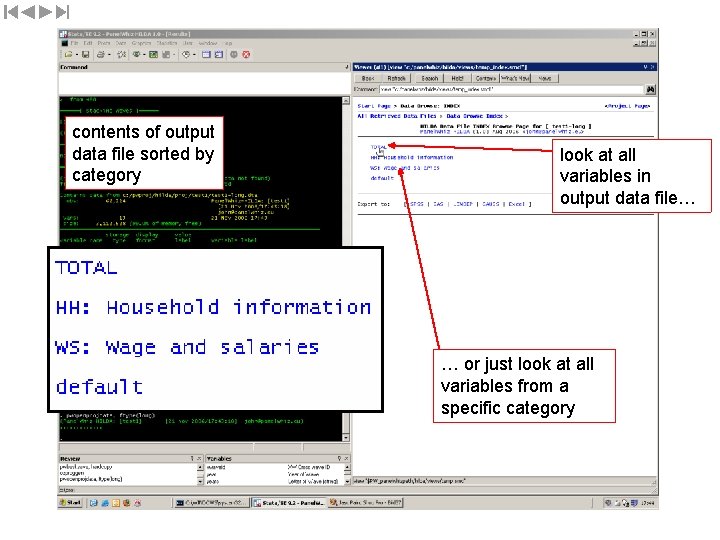Open the Data Editor toolbar icon
Viewport: 720px width, 540px height.
[206, 55]
